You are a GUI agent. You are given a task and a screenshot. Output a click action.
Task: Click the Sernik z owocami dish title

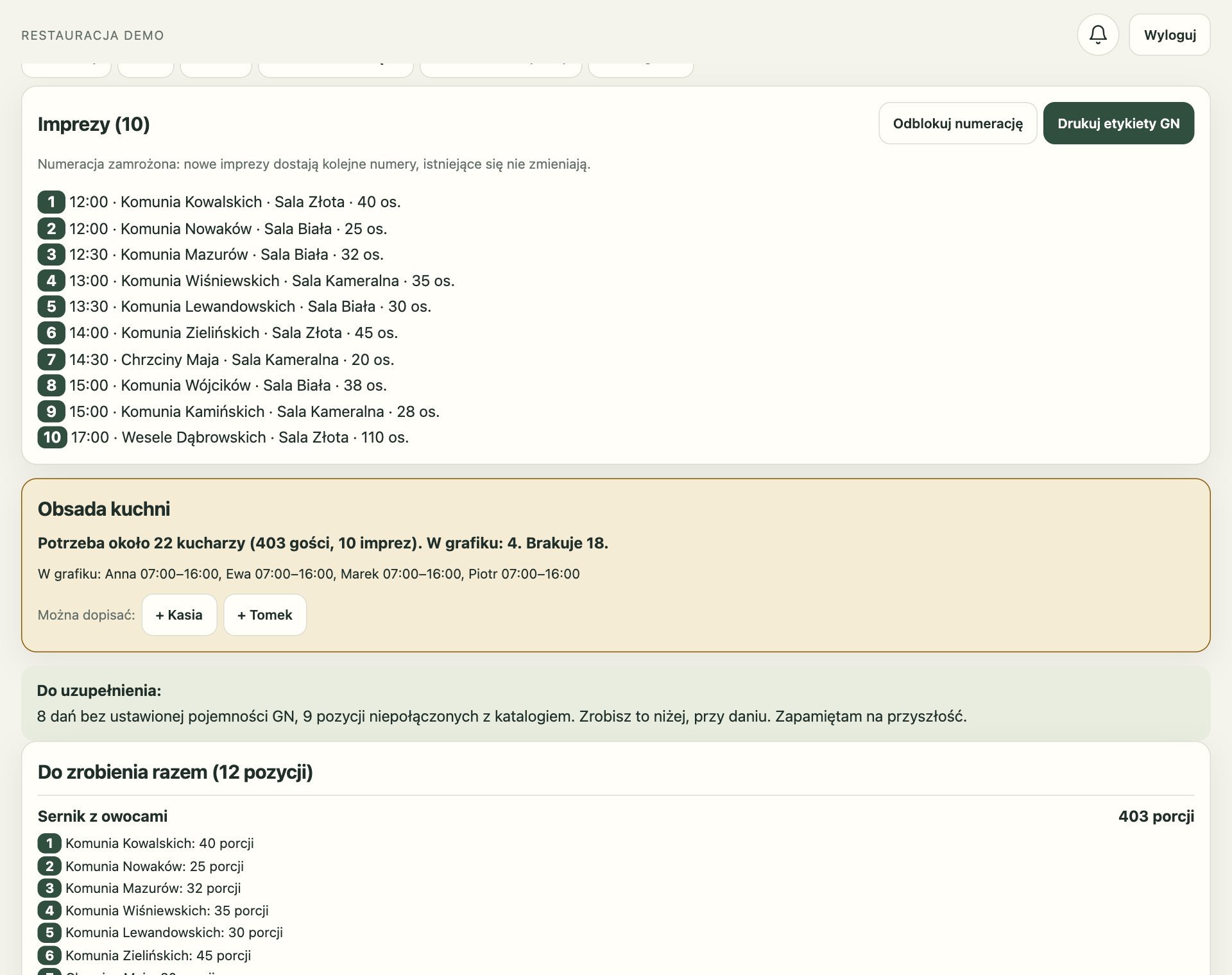(x=103, y=816)
